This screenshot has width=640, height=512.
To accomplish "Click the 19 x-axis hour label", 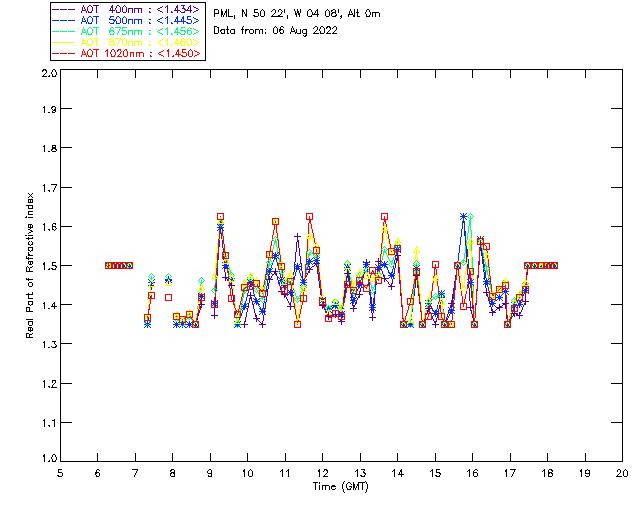I will point(585,473).
